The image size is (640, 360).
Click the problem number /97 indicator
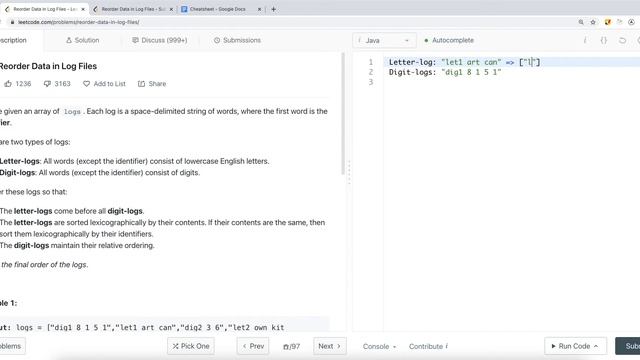[291, 347]
